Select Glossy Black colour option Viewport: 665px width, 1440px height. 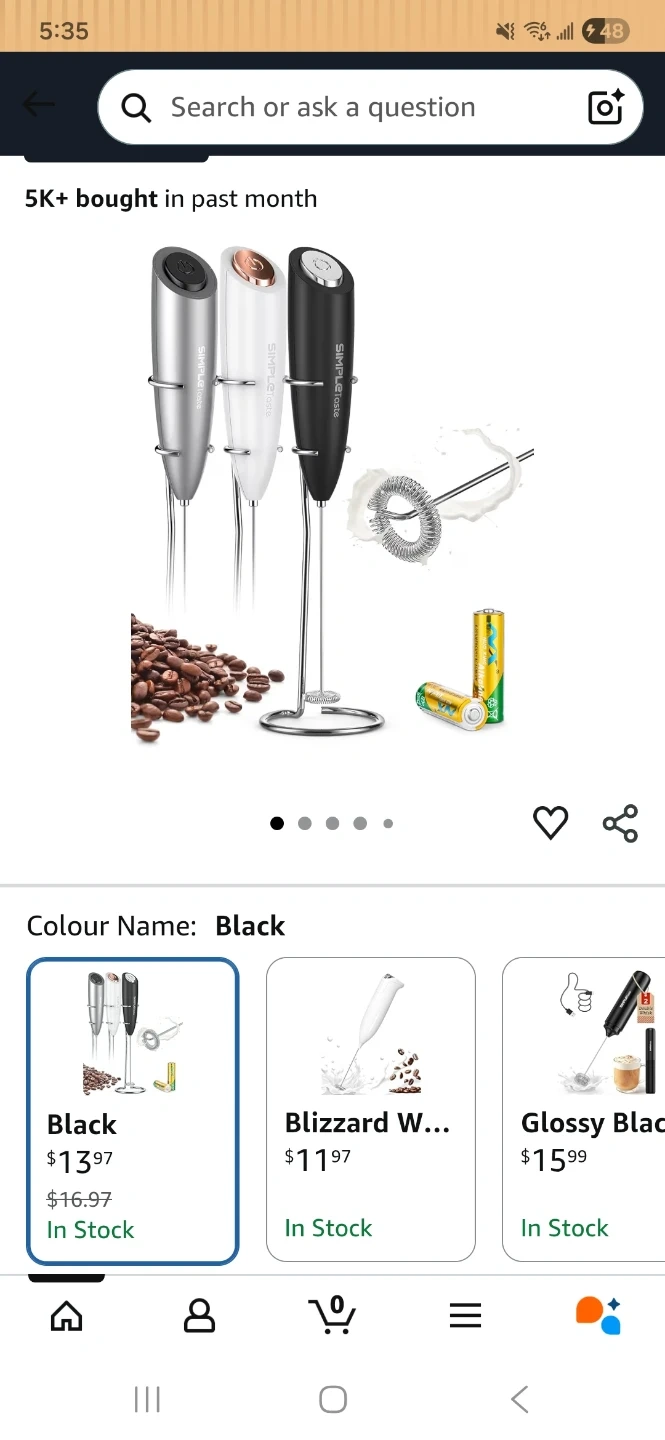click(583, 1109)
